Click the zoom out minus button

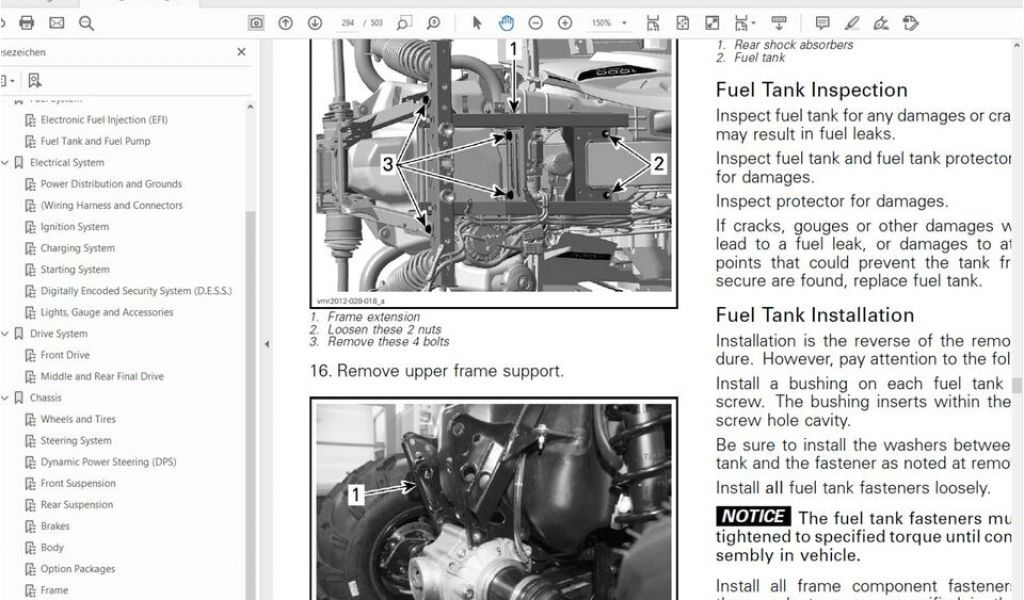click(x=536, y=23)
